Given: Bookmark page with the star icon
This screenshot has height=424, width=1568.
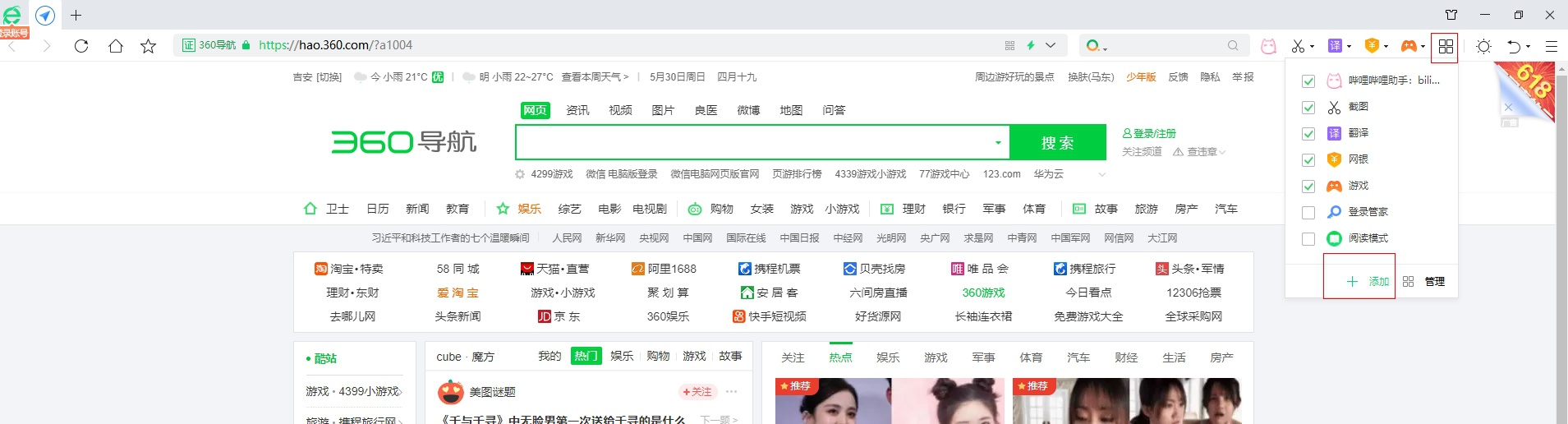Looking at the screenshot, I should pos(148,46).
